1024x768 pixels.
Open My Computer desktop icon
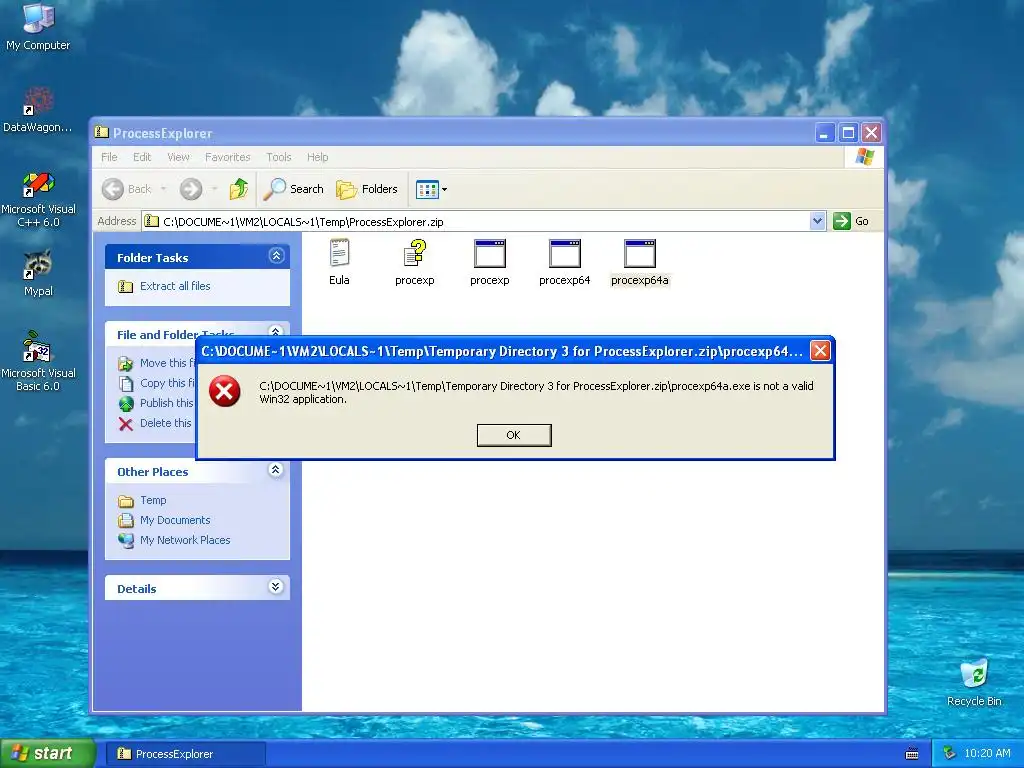click(38, 27)
